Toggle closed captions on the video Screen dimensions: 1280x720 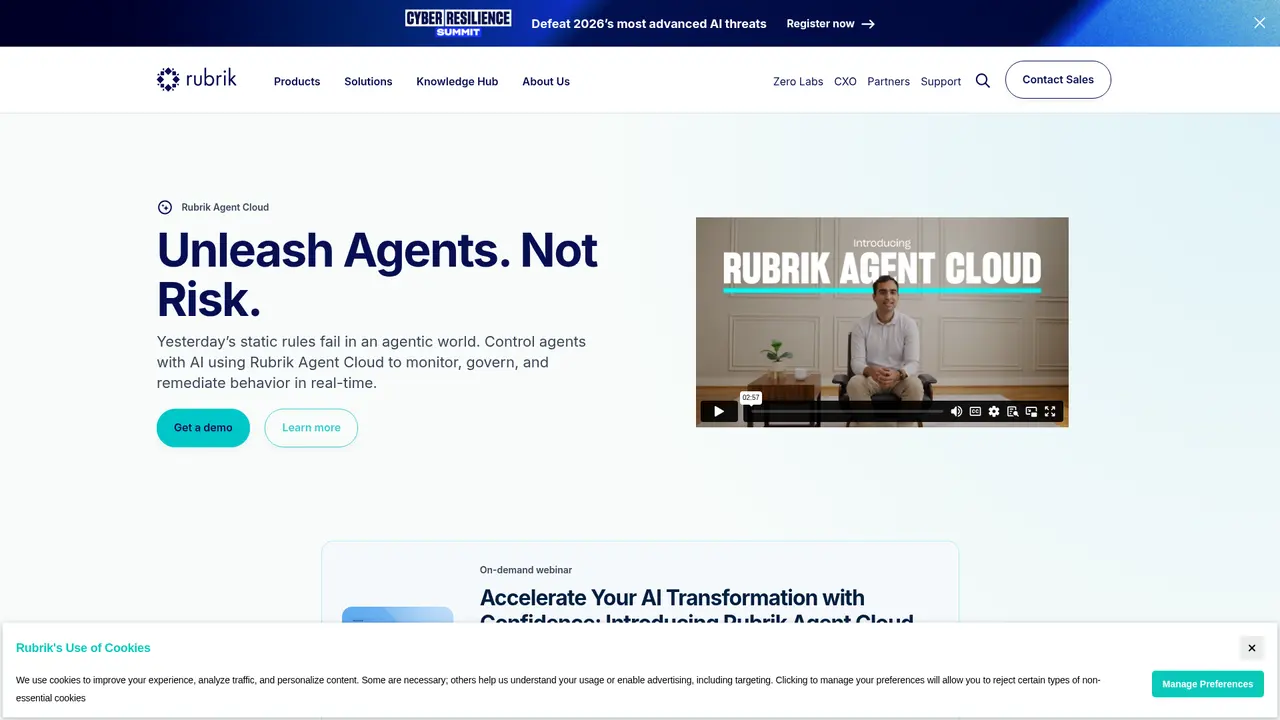tap(975, 411)
